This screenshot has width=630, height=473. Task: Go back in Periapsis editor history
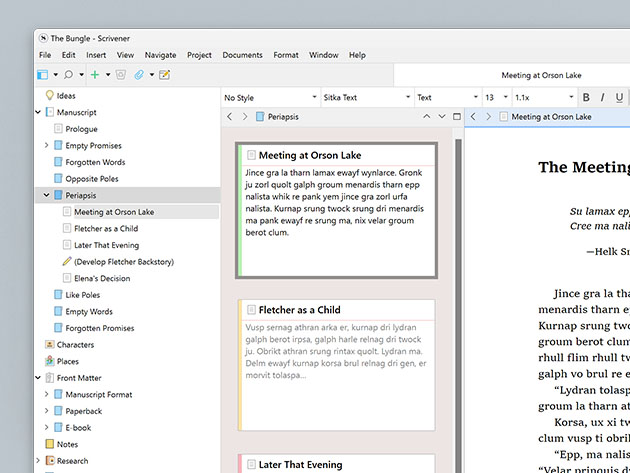(x=229, y=117)
